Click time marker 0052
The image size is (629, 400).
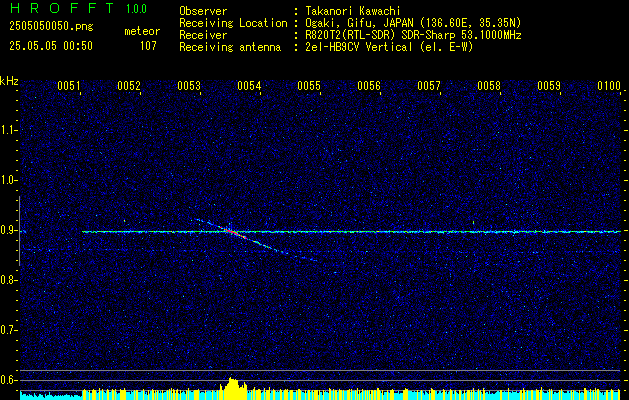[x=129, y=86]
